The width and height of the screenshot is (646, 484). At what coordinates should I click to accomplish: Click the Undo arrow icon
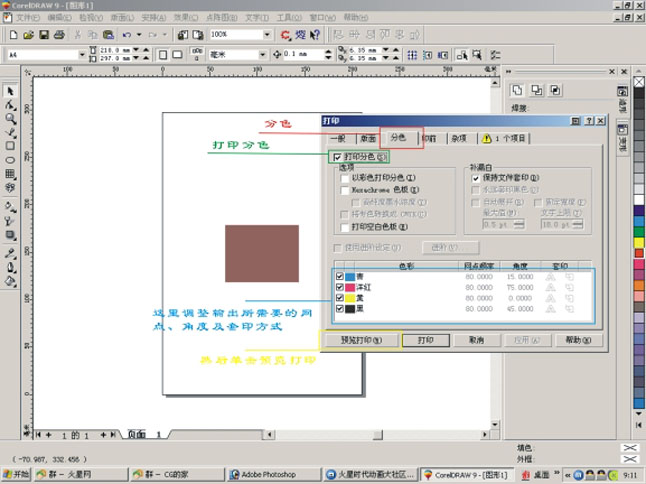pyautogui.click(x=126, y=35)
